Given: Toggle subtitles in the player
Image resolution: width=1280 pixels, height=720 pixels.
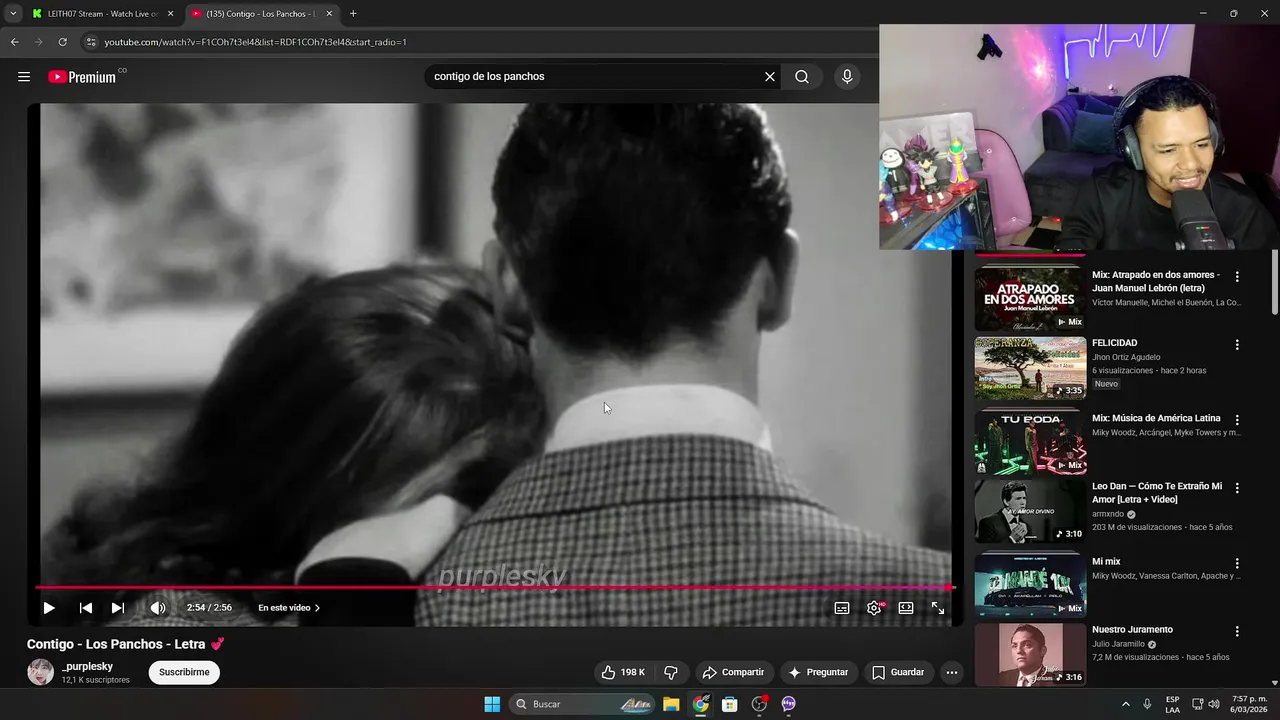Looking at the screenshot, I should [x=842, y=608].
